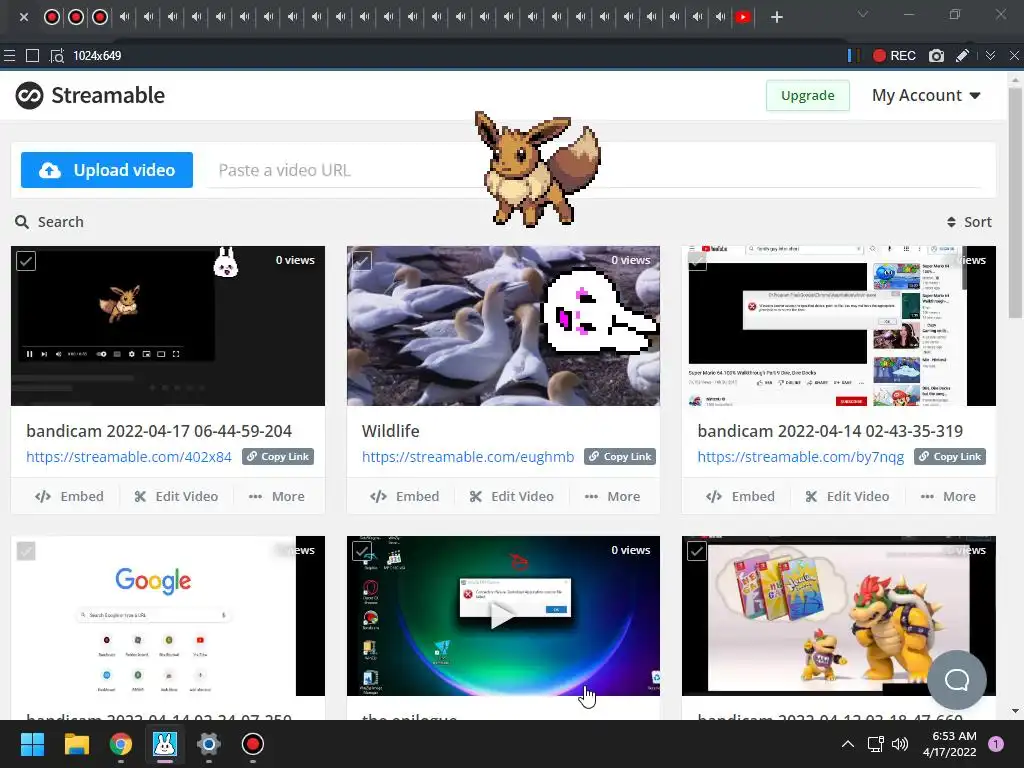Focus the Paste a video URL field
This screenshot has height=768, width=1024.
click(x=593, y=170)
